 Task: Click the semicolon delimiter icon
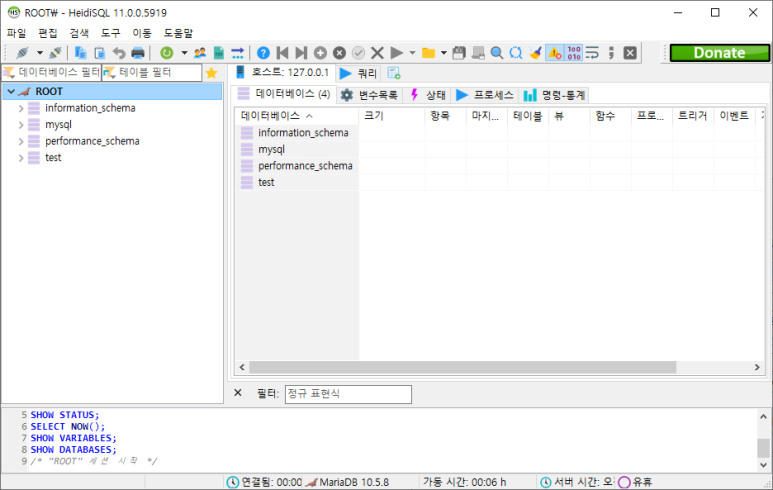pos(611,53)
